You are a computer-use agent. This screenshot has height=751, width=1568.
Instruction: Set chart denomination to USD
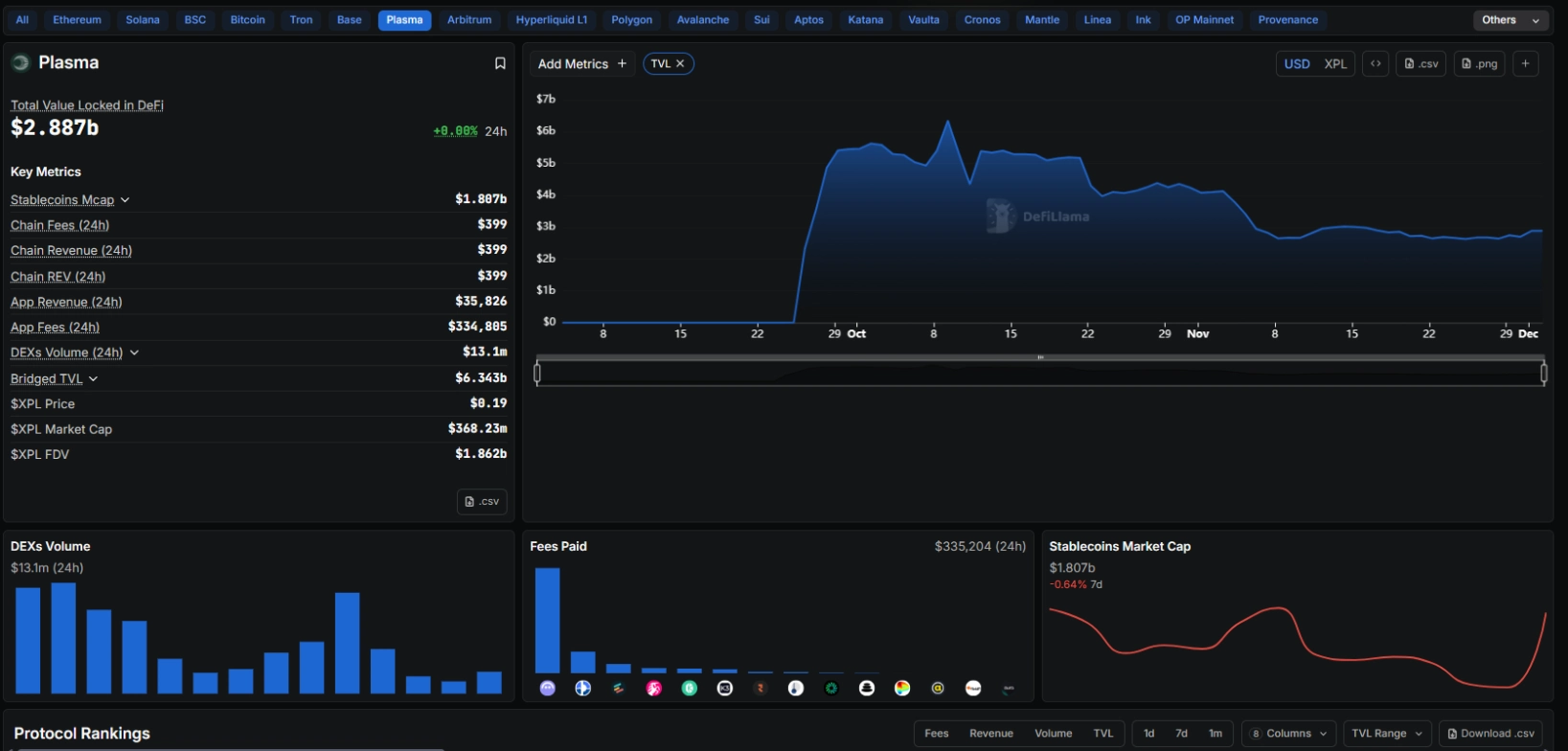pyautogui.click(x=1297, y=64)
